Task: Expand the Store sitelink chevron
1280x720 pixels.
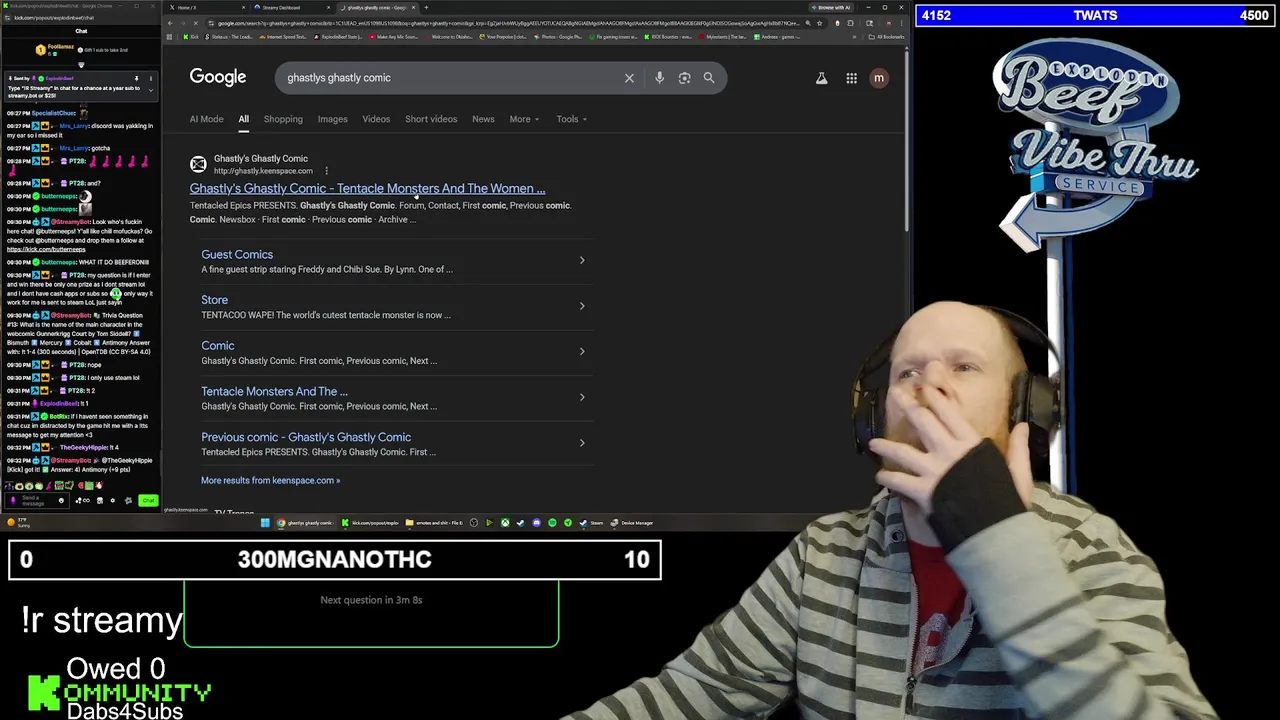Action: coord(582,306)
